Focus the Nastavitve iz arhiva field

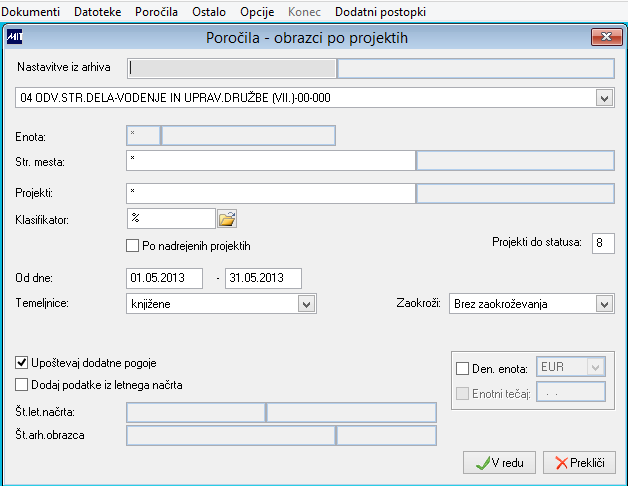232,69
